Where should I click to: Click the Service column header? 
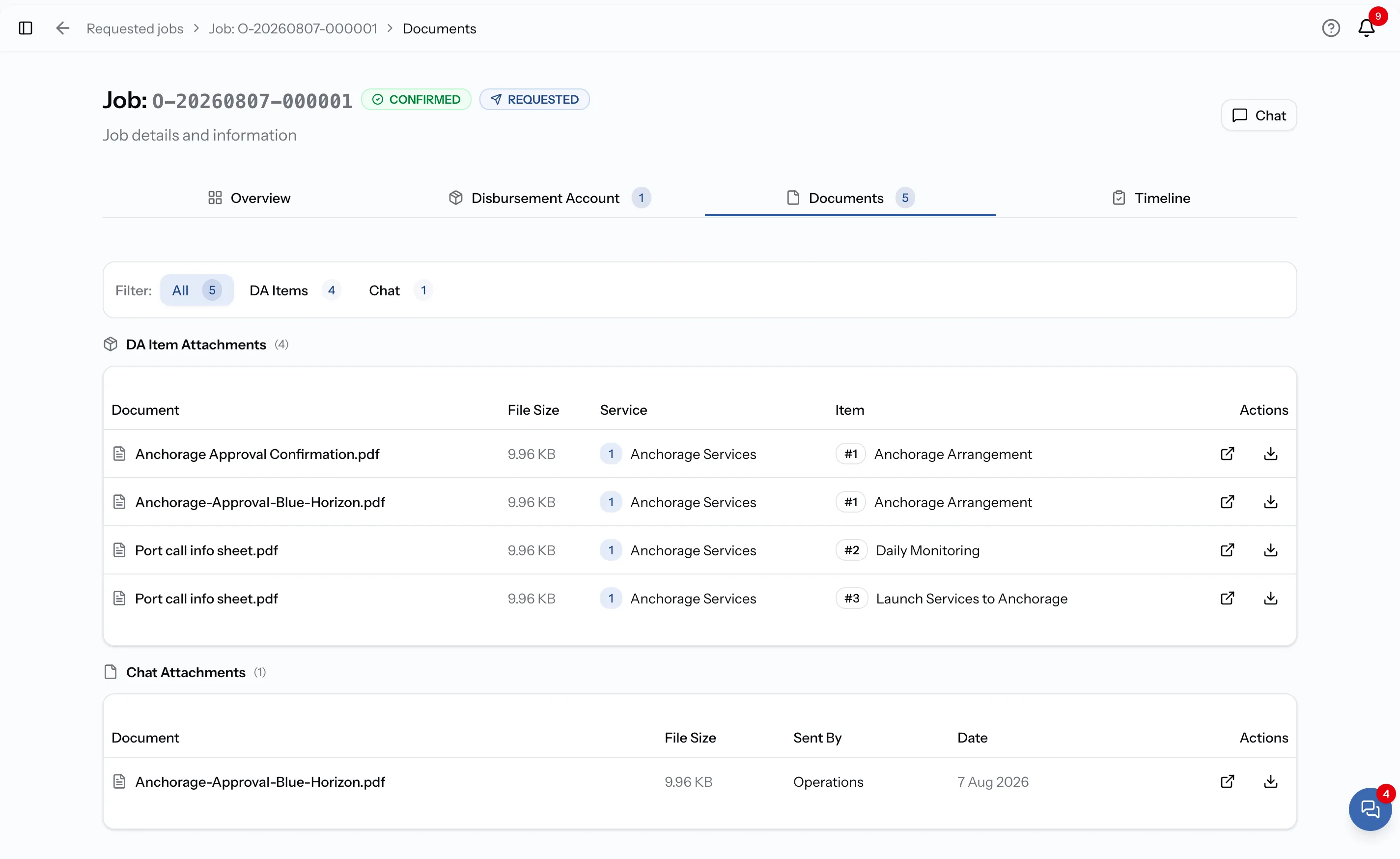[x=623, y=409]
